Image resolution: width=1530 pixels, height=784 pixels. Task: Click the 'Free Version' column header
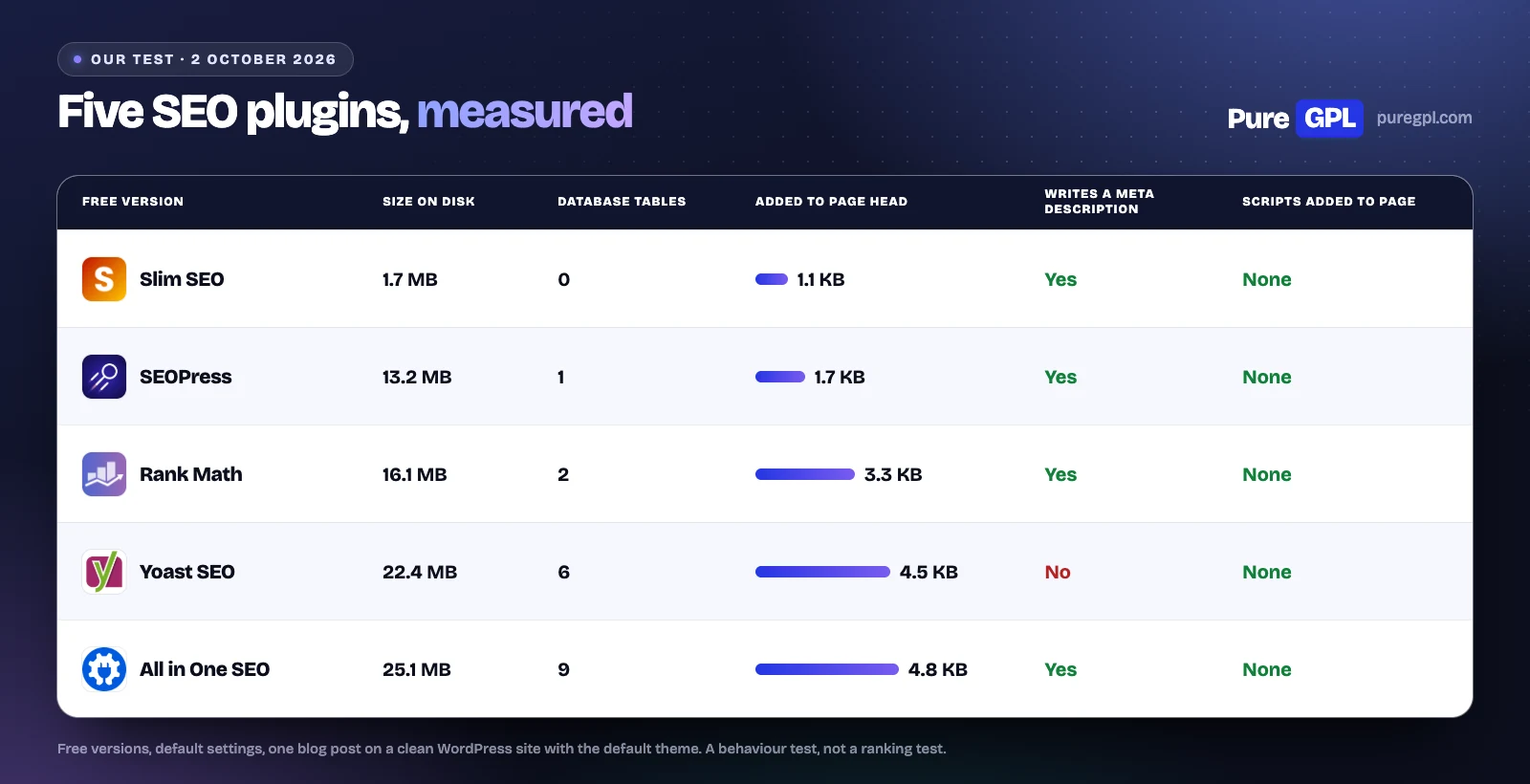133,202
